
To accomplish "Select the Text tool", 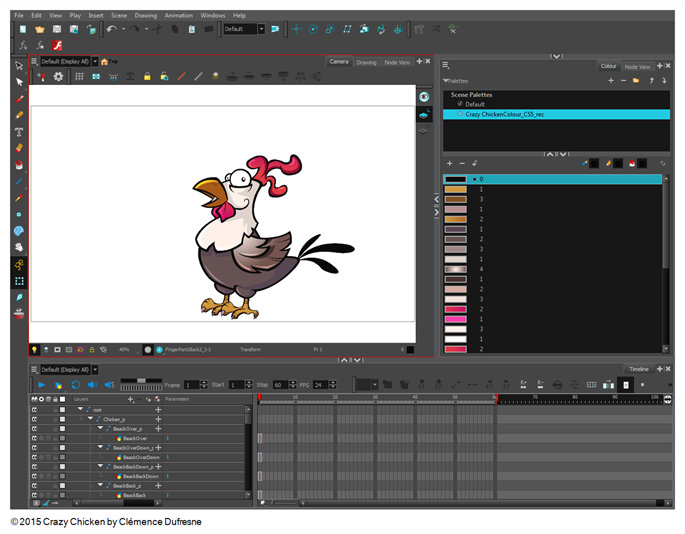I will click(x=19, y=132).
